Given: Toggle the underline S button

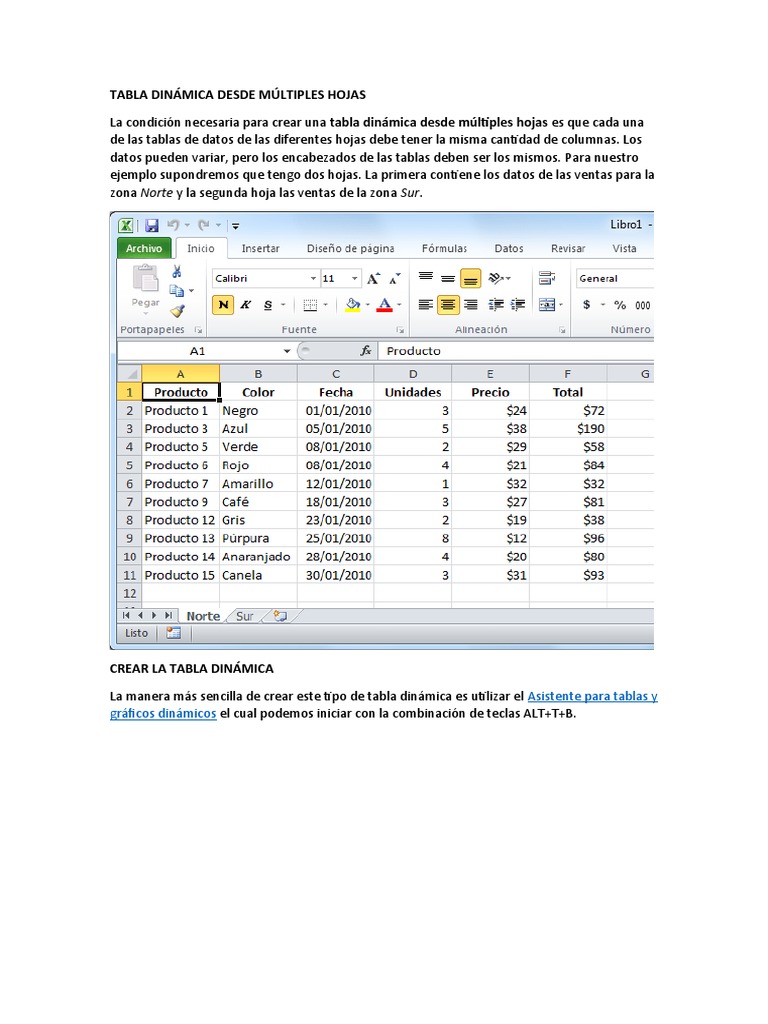Looking at the screenshot, I should [x=268, y=305].
